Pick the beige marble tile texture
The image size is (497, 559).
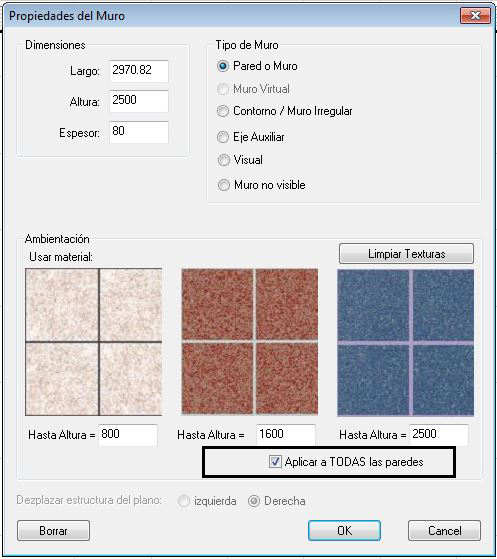pos(93,342)
